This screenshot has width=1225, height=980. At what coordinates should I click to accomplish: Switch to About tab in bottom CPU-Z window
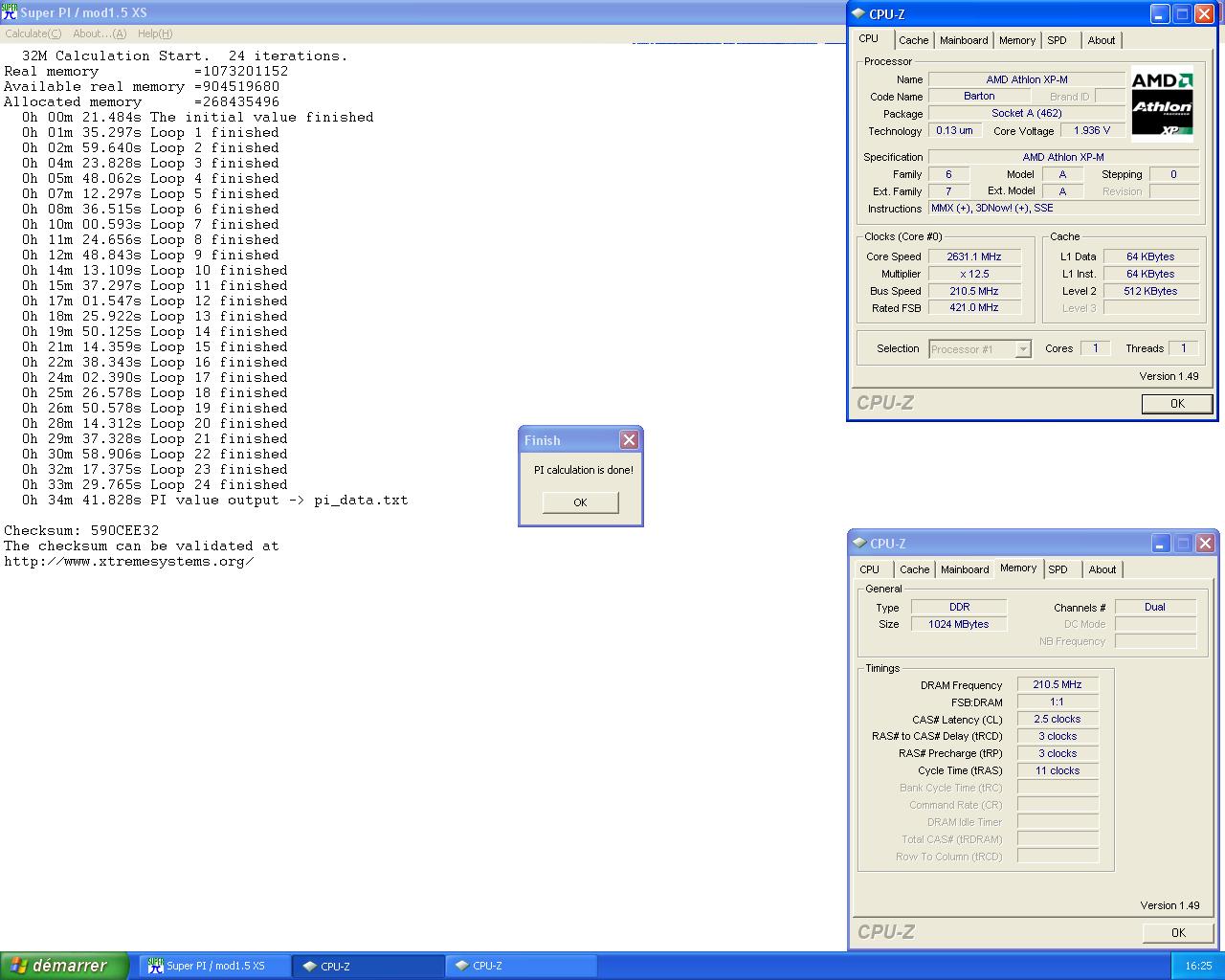click(1102, 569)
